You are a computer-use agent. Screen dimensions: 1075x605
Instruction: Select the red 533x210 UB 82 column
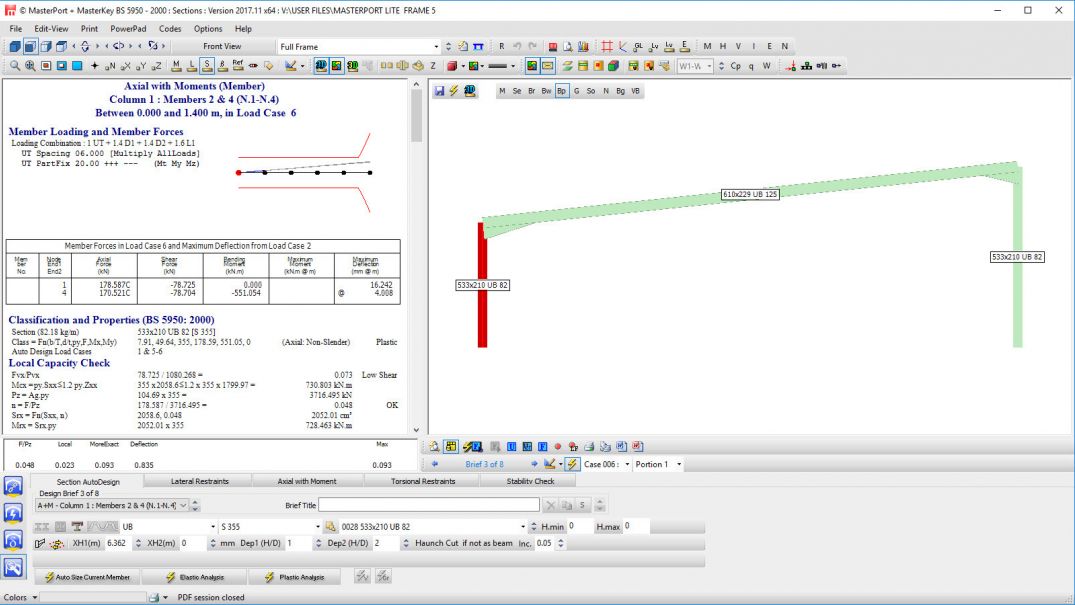click(483, 284)
